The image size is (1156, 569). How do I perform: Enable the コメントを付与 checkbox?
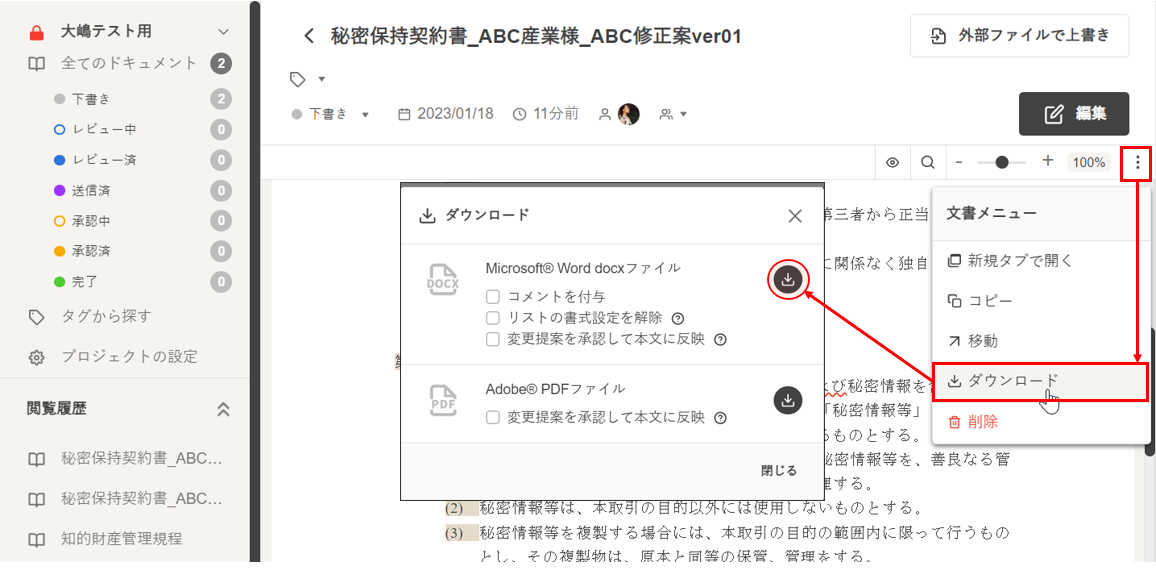point(493,297)
